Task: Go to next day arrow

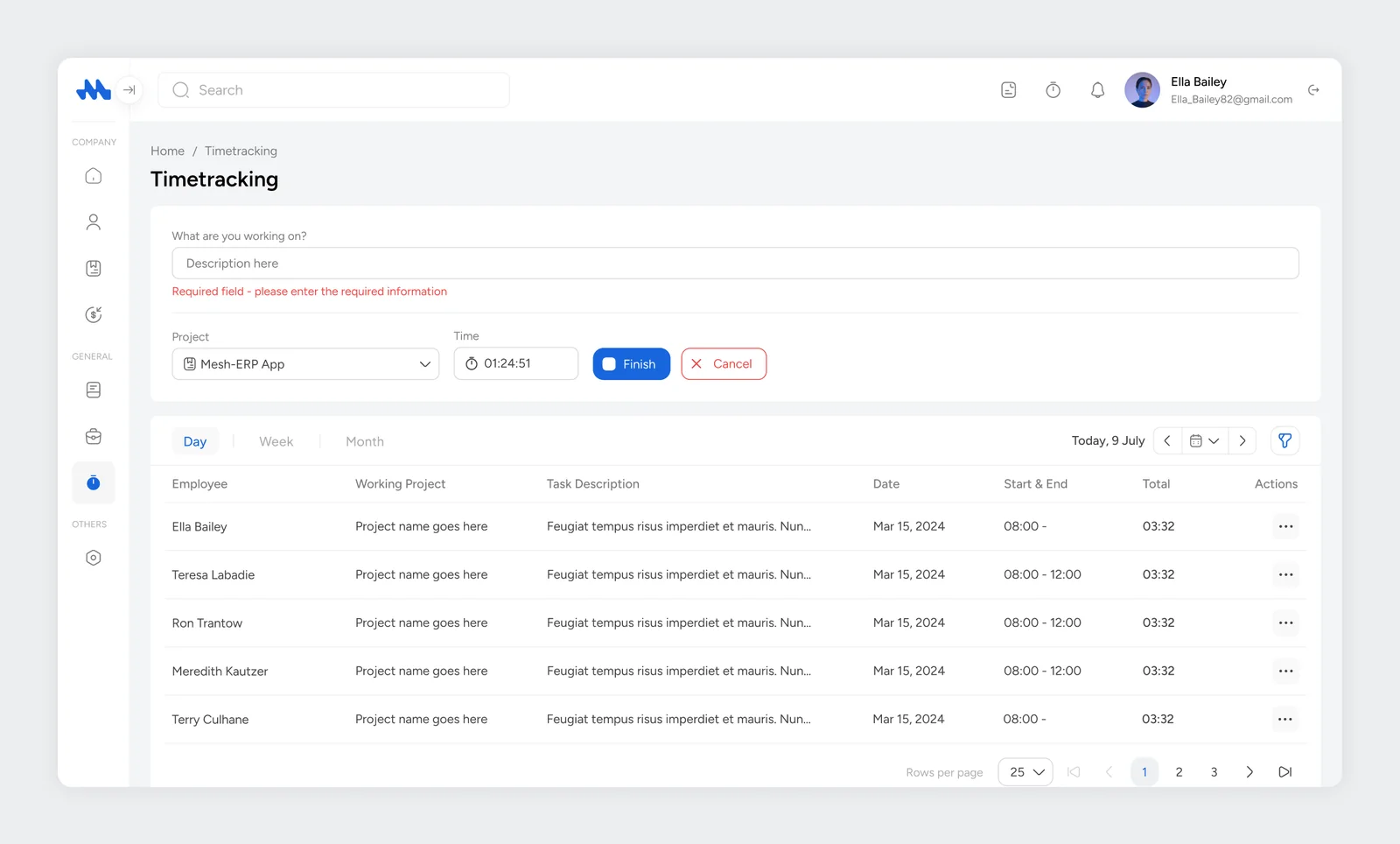Action: (1242, 441)
